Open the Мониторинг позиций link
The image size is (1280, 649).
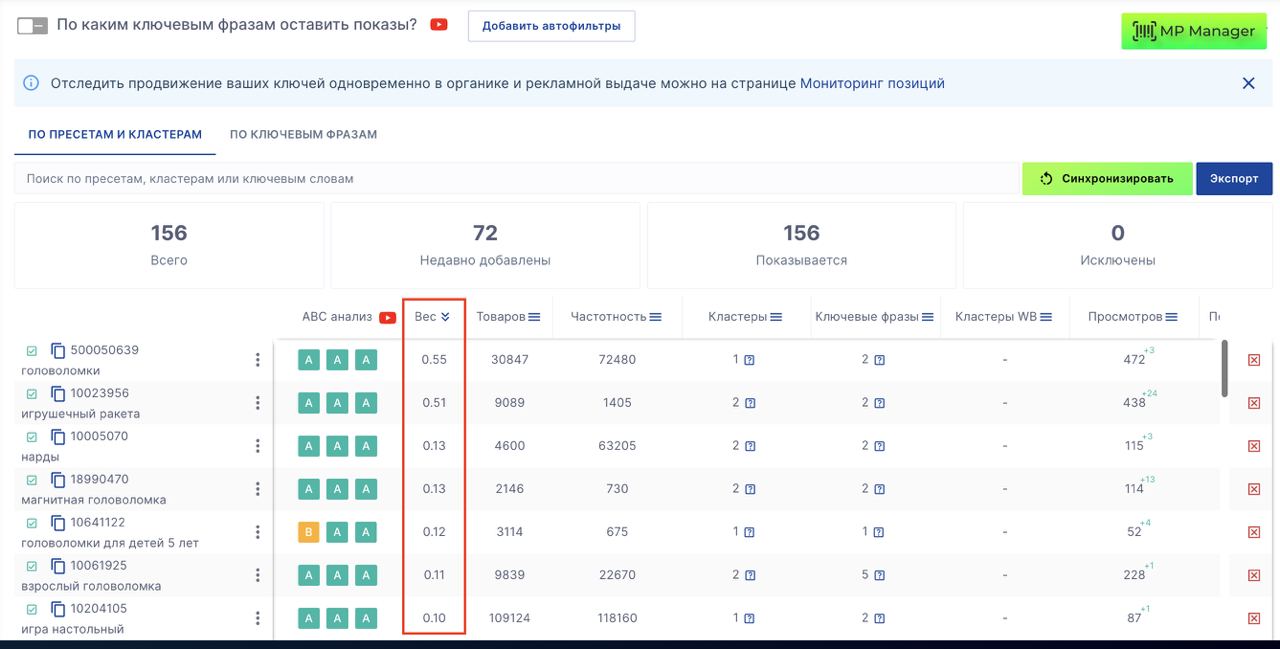click(872, 83)
